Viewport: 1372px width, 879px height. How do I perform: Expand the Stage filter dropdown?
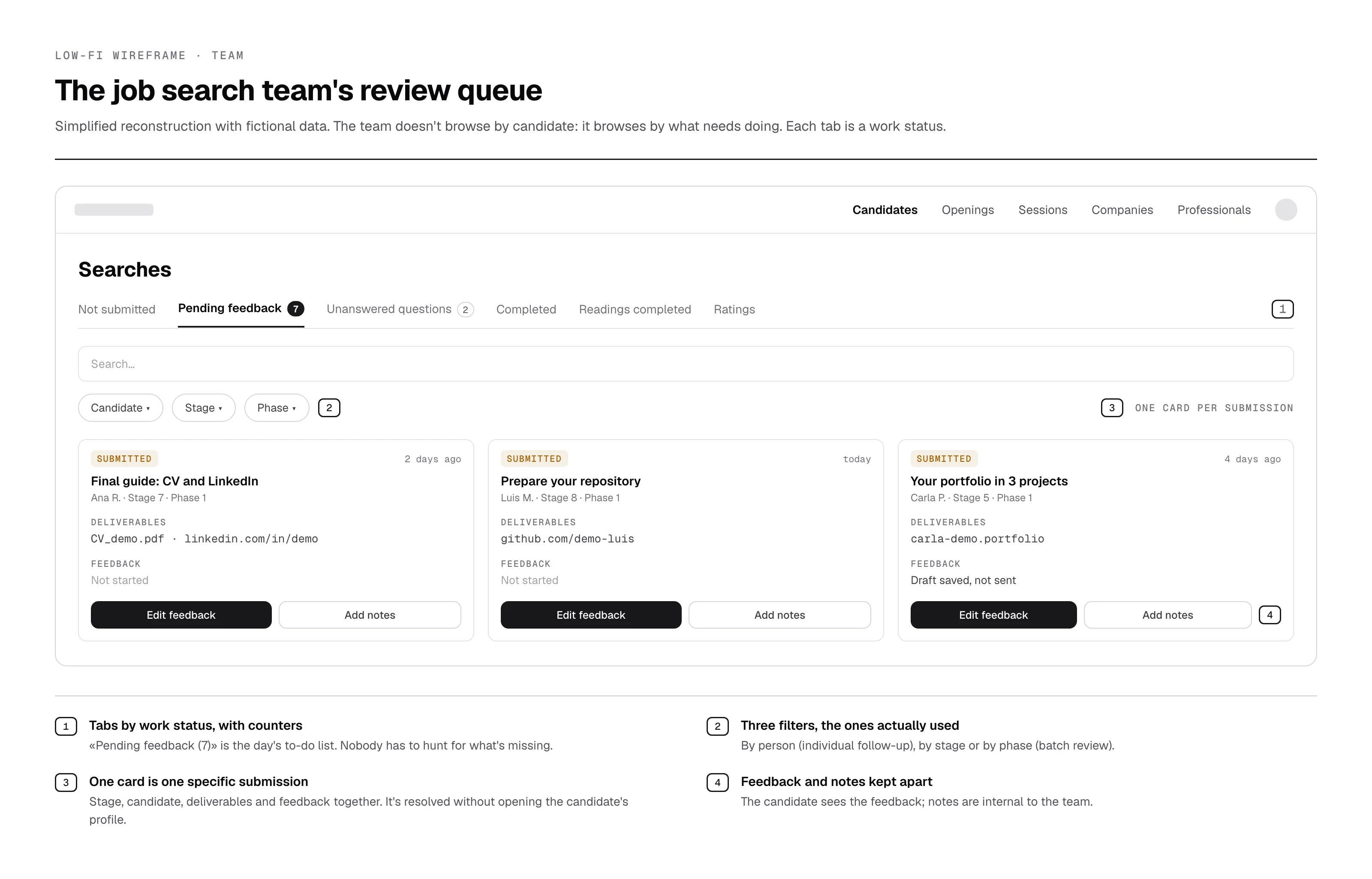click(x=204, y=407)
